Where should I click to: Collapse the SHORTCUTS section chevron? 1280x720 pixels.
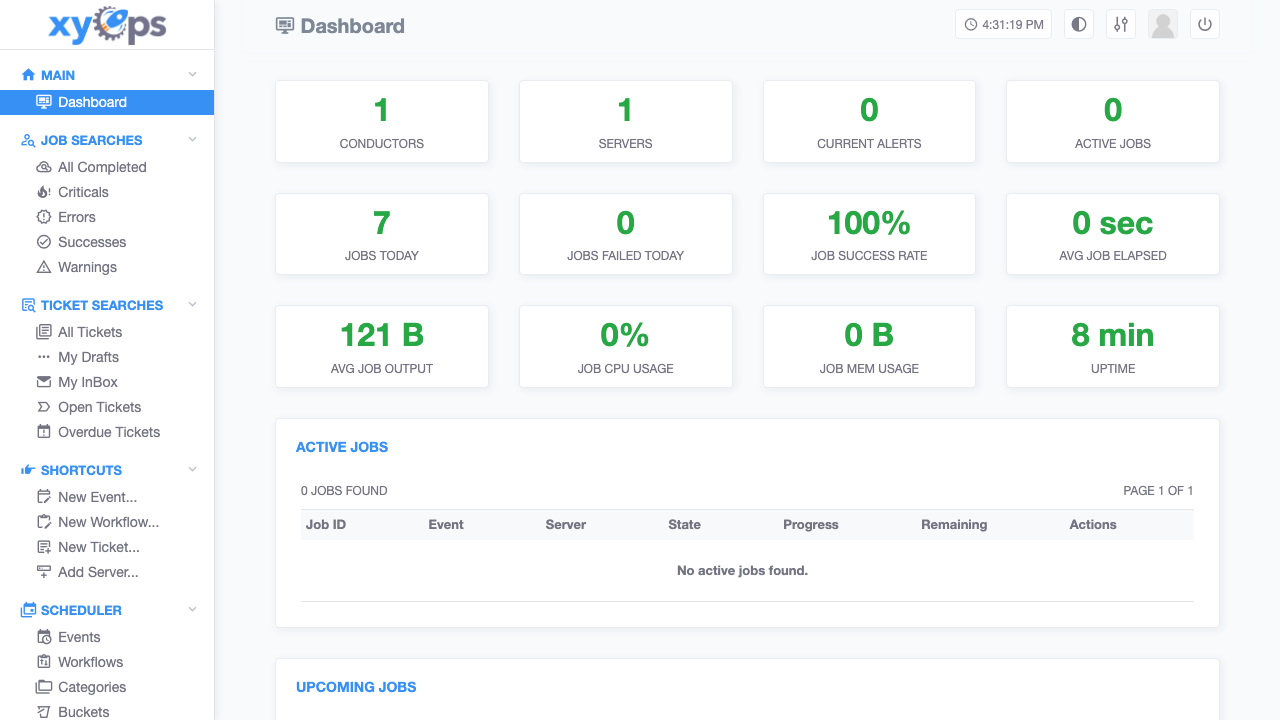[x=193, y=470]
